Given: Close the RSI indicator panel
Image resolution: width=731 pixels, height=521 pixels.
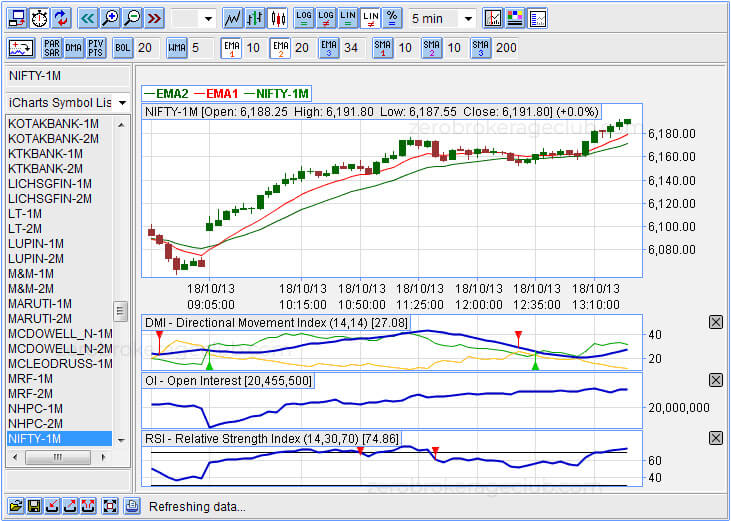Looking at the screenshot, I should pos(716,438).
